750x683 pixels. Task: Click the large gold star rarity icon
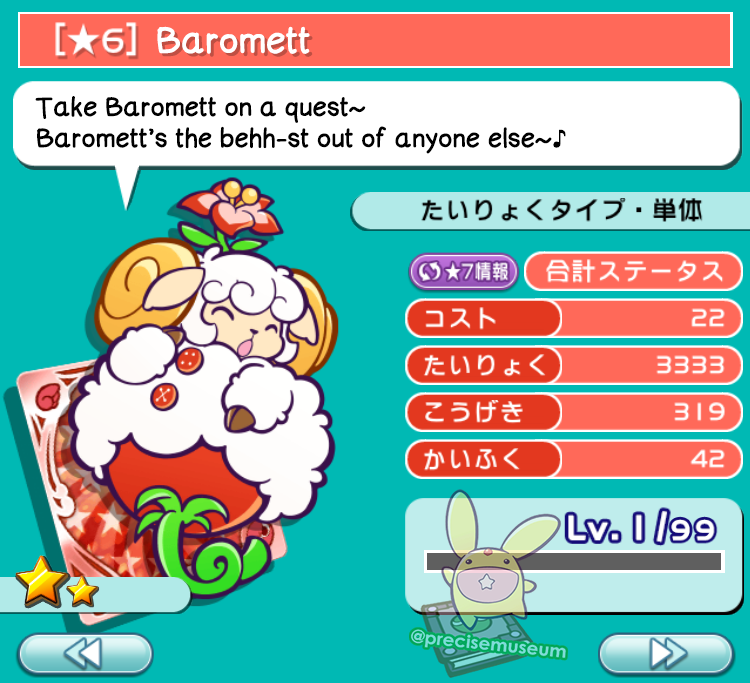point(41,580)
